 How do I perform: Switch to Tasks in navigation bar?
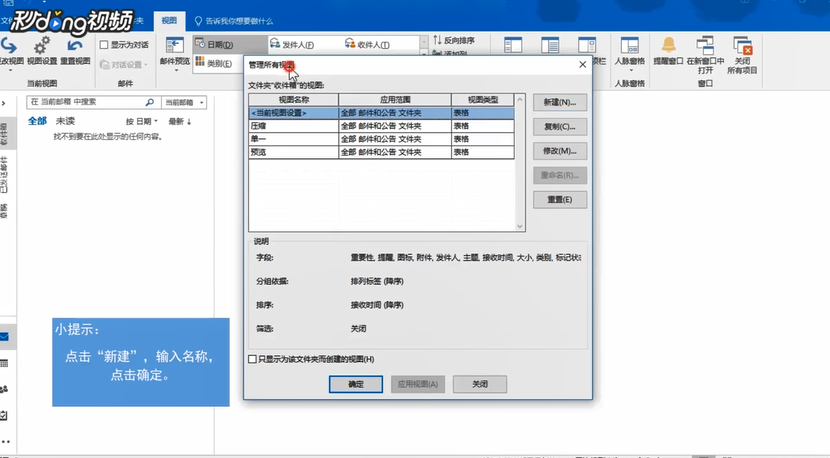coord(4,415)
